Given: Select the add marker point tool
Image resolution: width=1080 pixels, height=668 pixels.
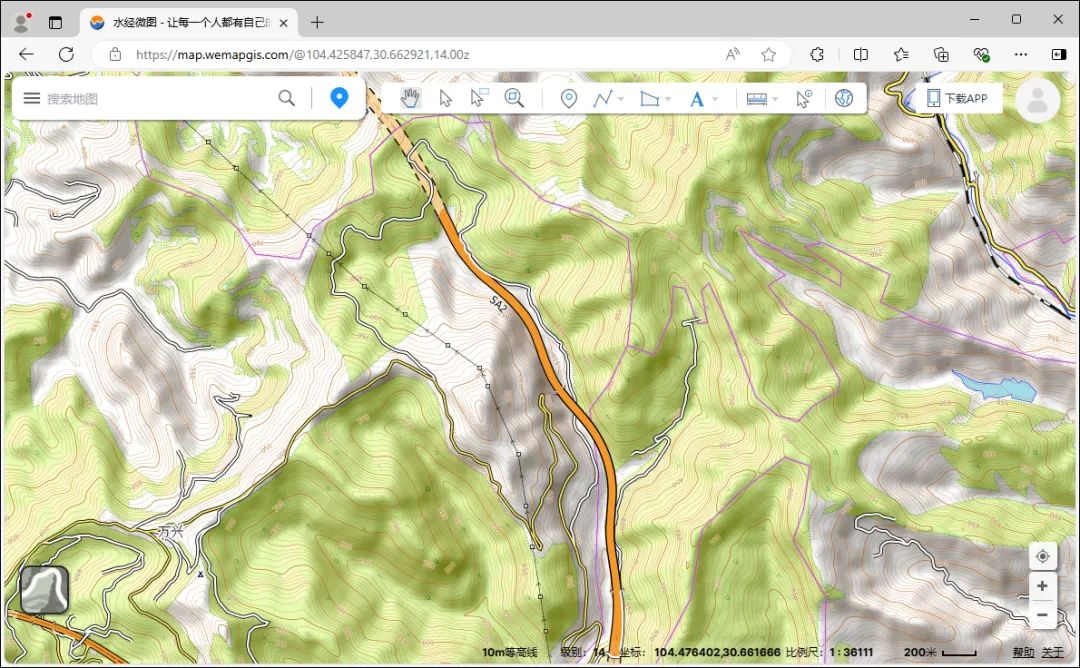Looking at the screenshot, I should 568,98.
